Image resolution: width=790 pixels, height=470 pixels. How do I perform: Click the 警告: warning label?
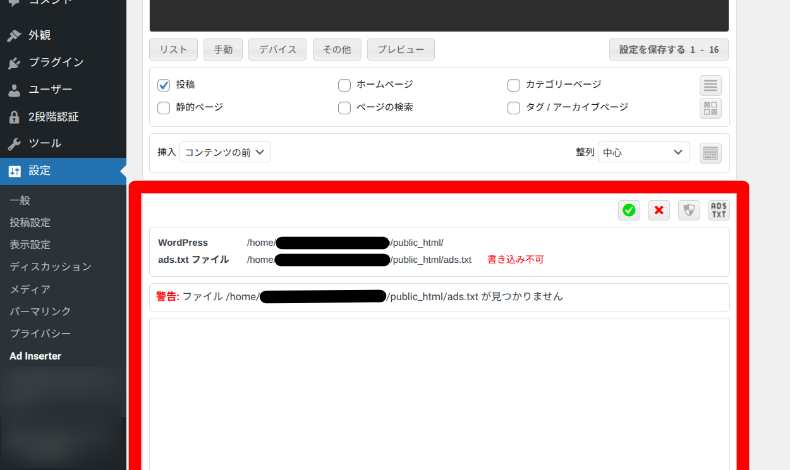[168, 297]
